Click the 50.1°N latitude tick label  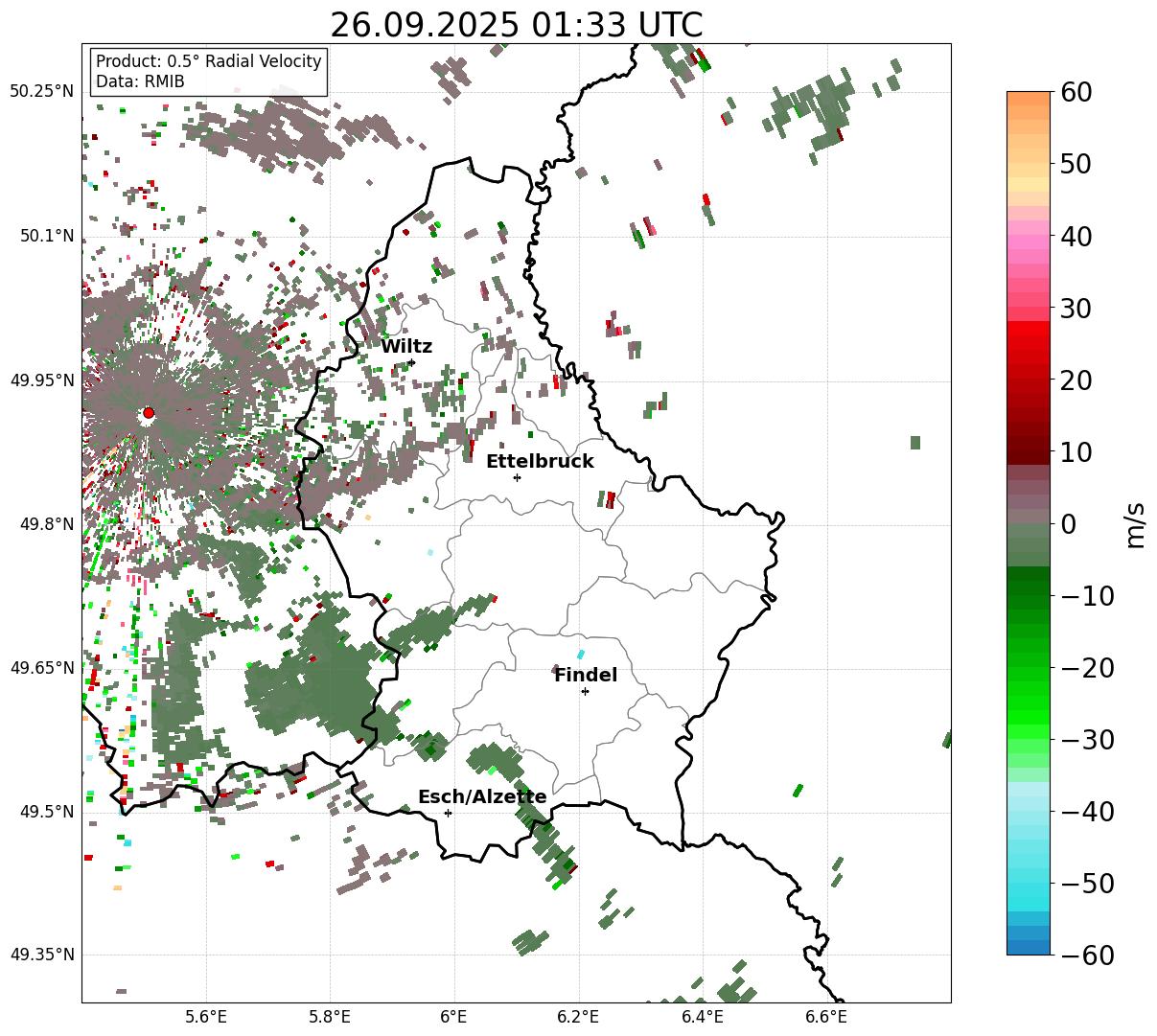pyautogui.click(x=46, y=236)
